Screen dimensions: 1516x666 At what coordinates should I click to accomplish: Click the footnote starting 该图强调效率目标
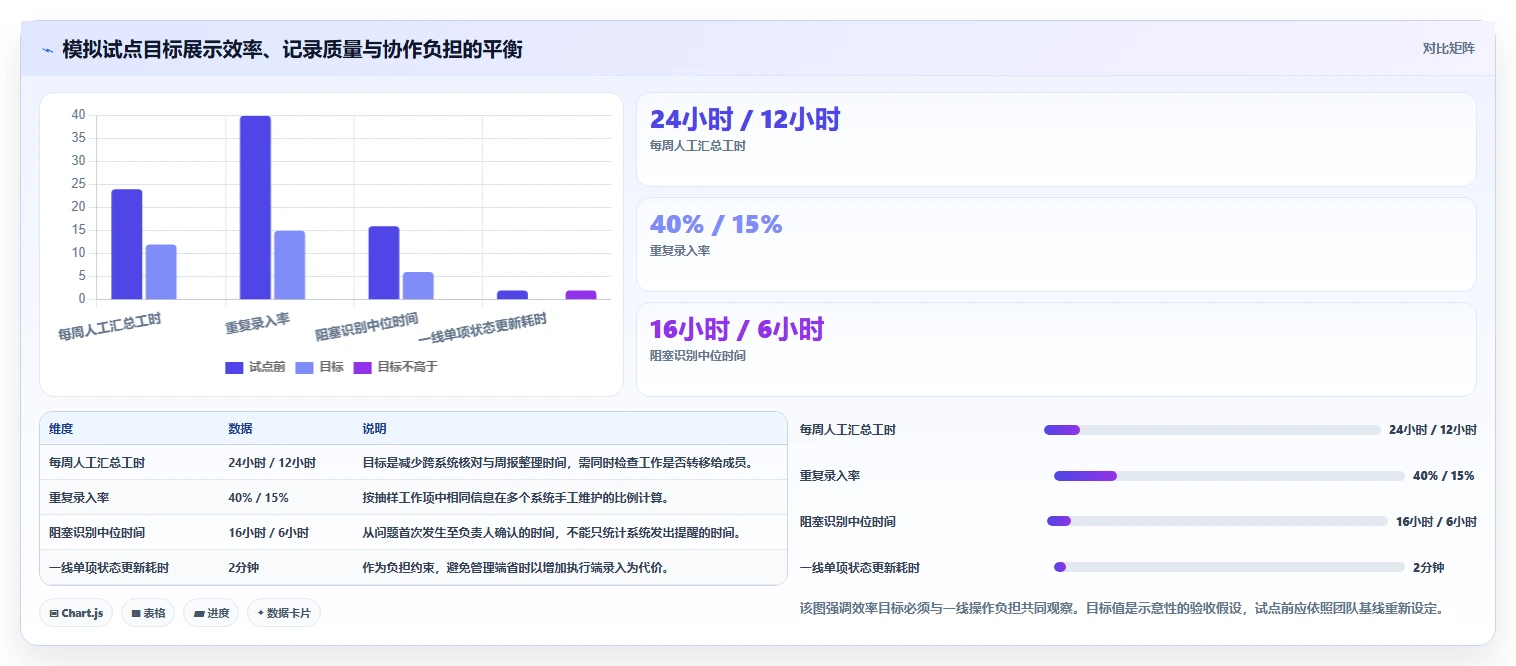(x=1121, y=608)
